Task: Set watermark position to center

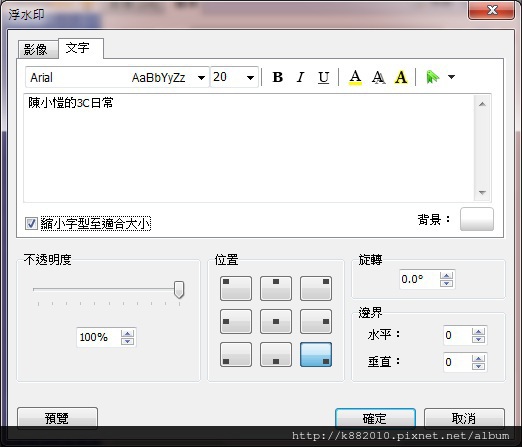Action: (276, 321)
